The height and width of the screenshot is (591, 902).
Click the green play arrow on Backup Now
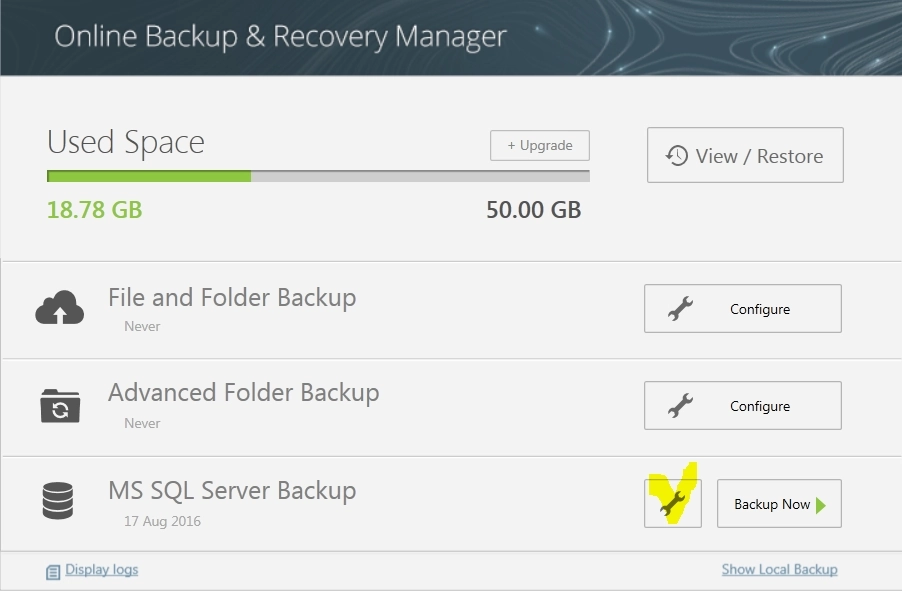pyautogui.click(x=821, y=505)
